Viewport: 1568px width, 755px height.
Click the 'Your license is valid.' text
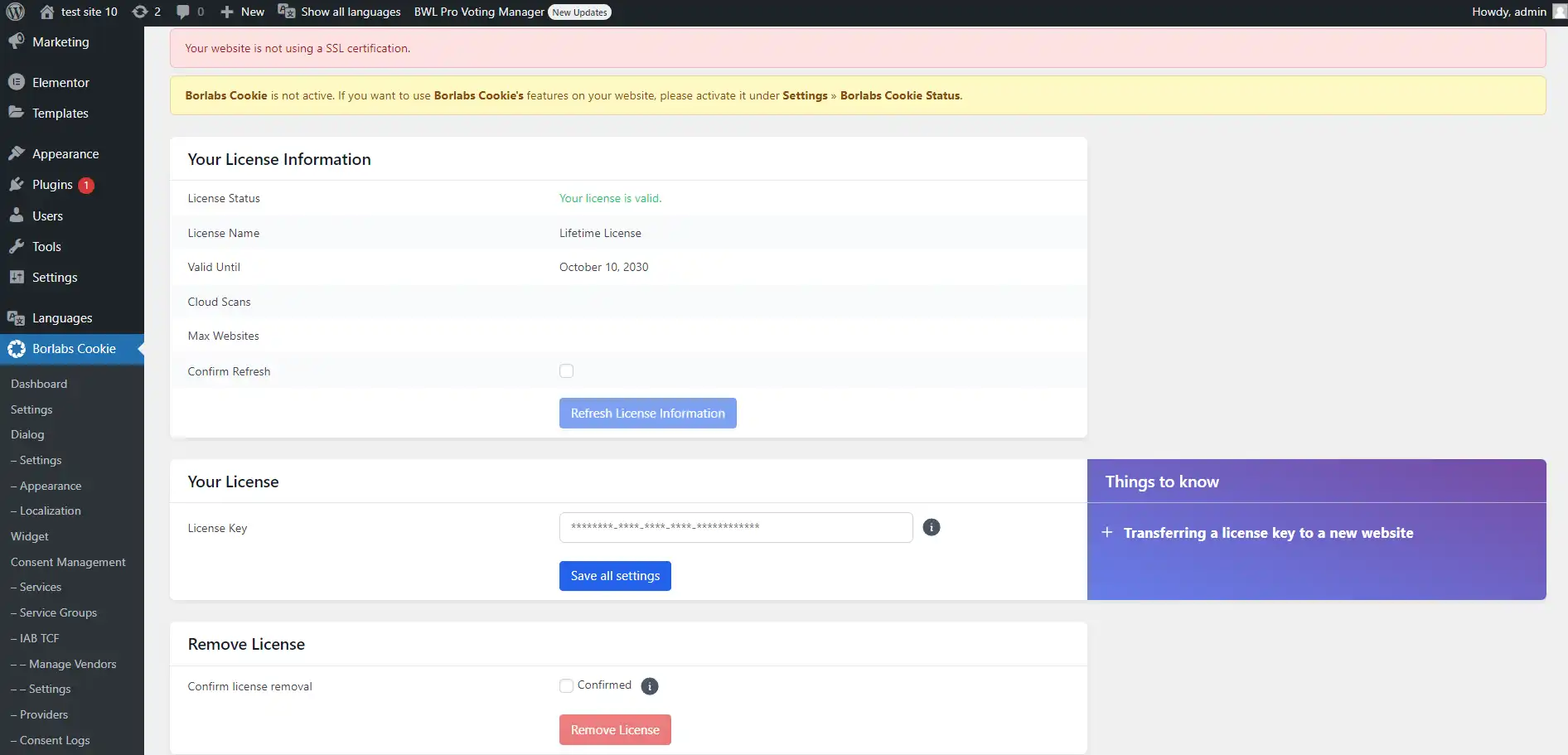610,198
